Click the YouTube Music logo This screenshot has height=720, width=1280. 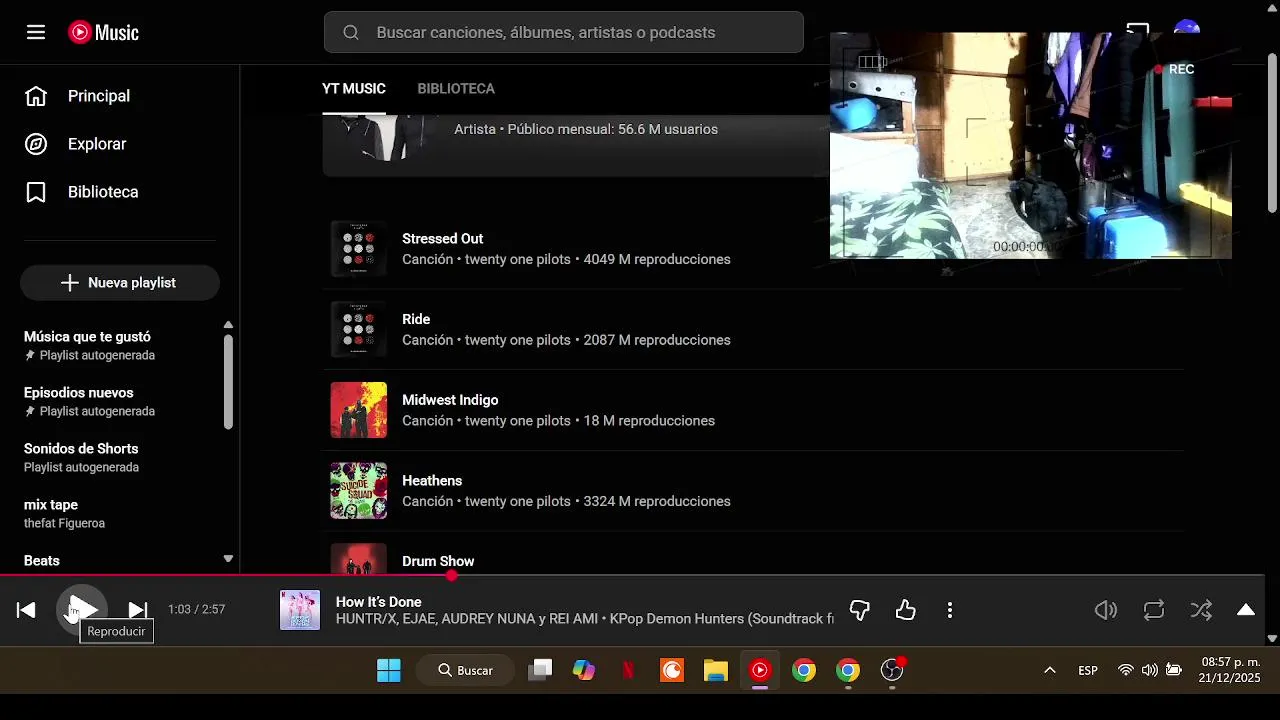click(103, 32)
